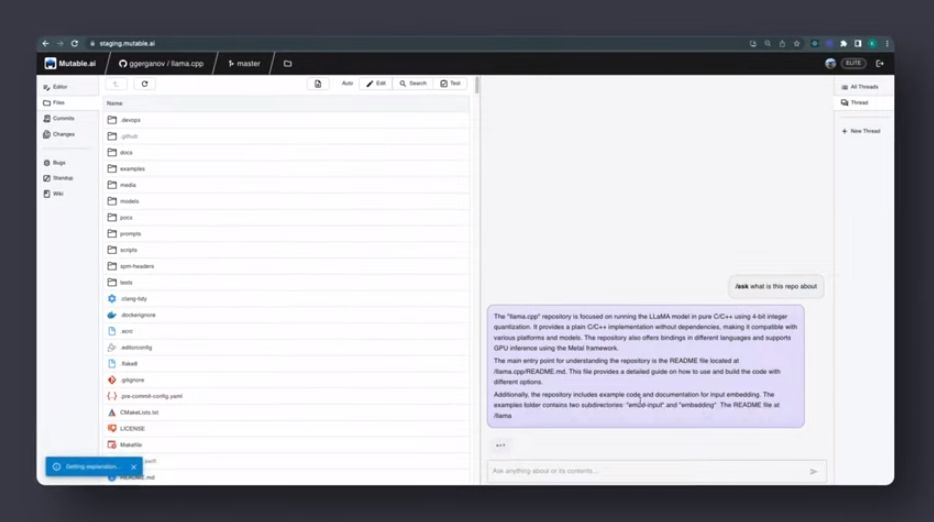Screen dimensions: 934x522
Task: Open the master branch selector
Action: 244,63
